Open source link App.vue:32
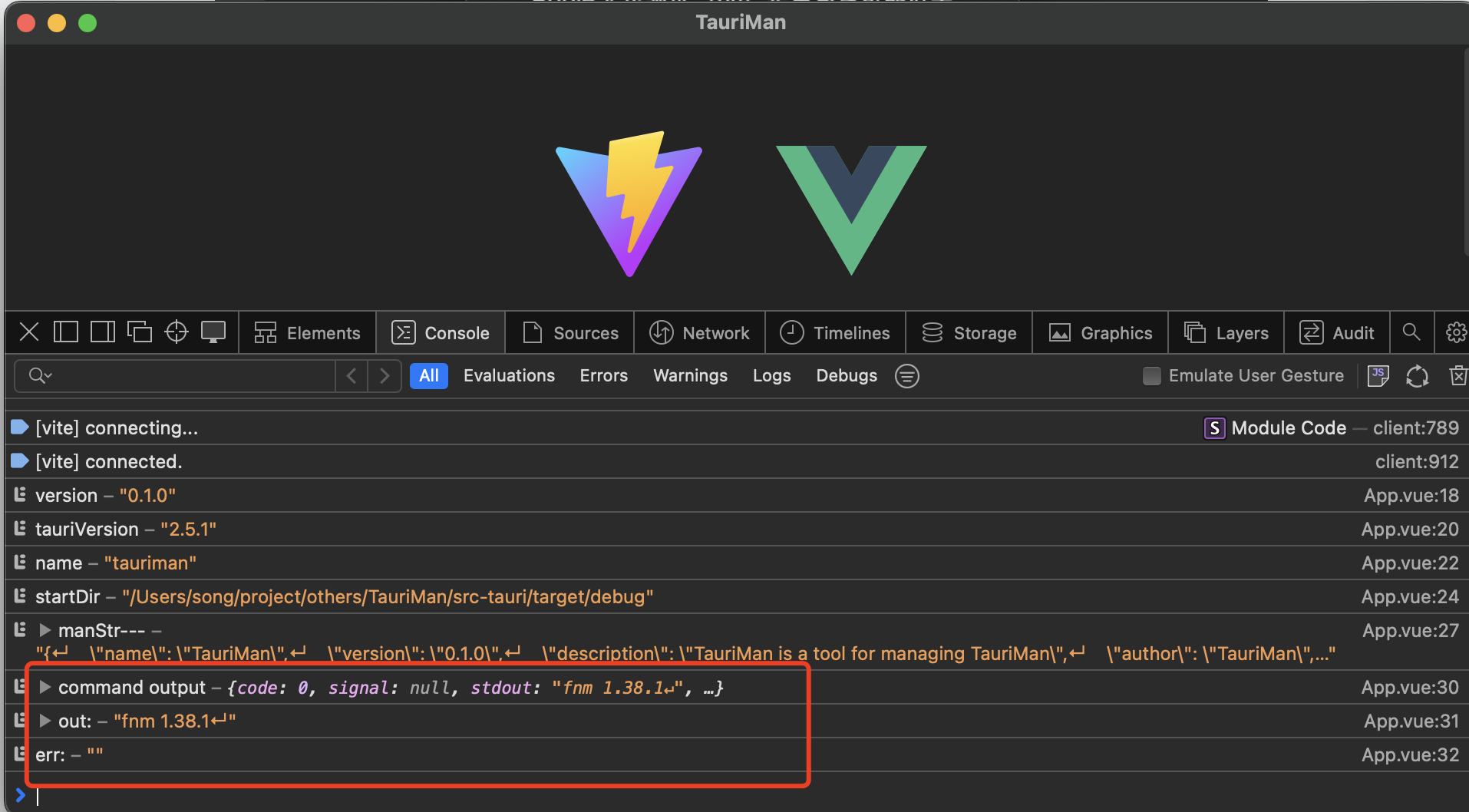Screen dimensions: 1469x812 click(1411, 754)
